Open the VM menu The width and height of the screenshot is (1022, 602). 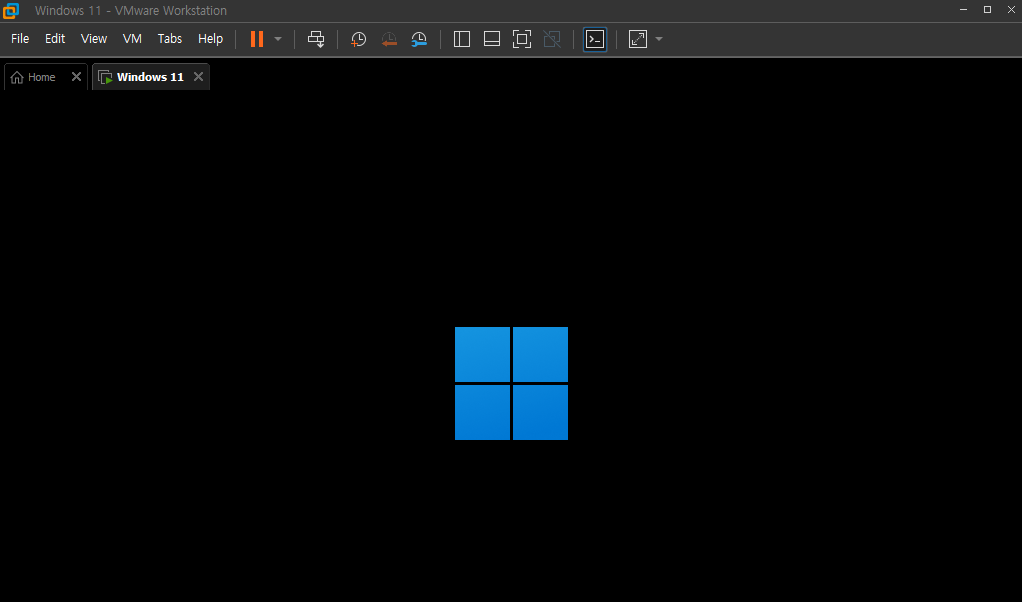point(132,39)
